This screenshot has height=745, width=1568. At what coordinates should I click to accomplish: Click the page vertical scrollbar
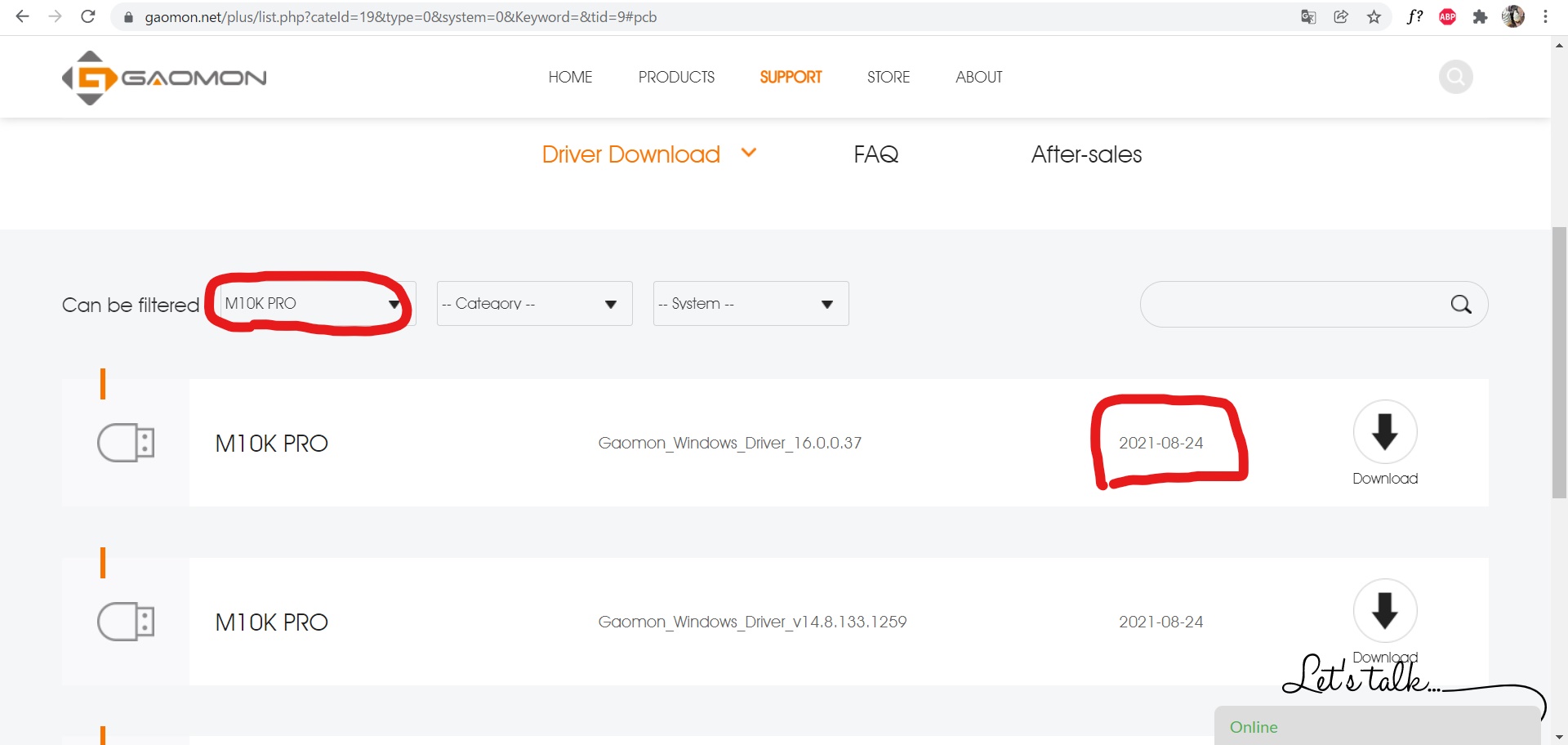[1559, 362]
